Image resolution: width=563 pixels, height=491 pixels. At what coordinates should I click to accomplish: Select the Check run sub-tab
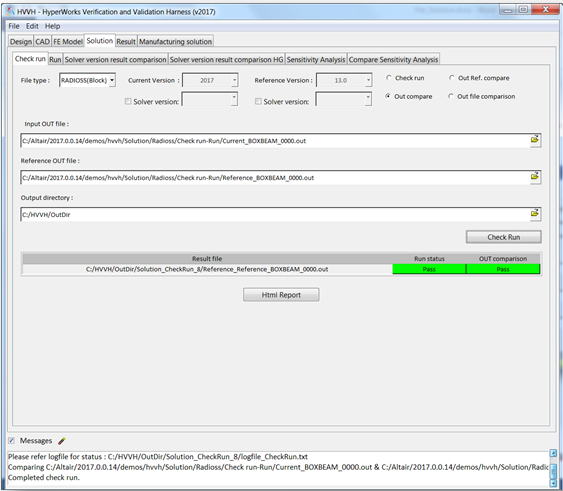pos(30,59)
